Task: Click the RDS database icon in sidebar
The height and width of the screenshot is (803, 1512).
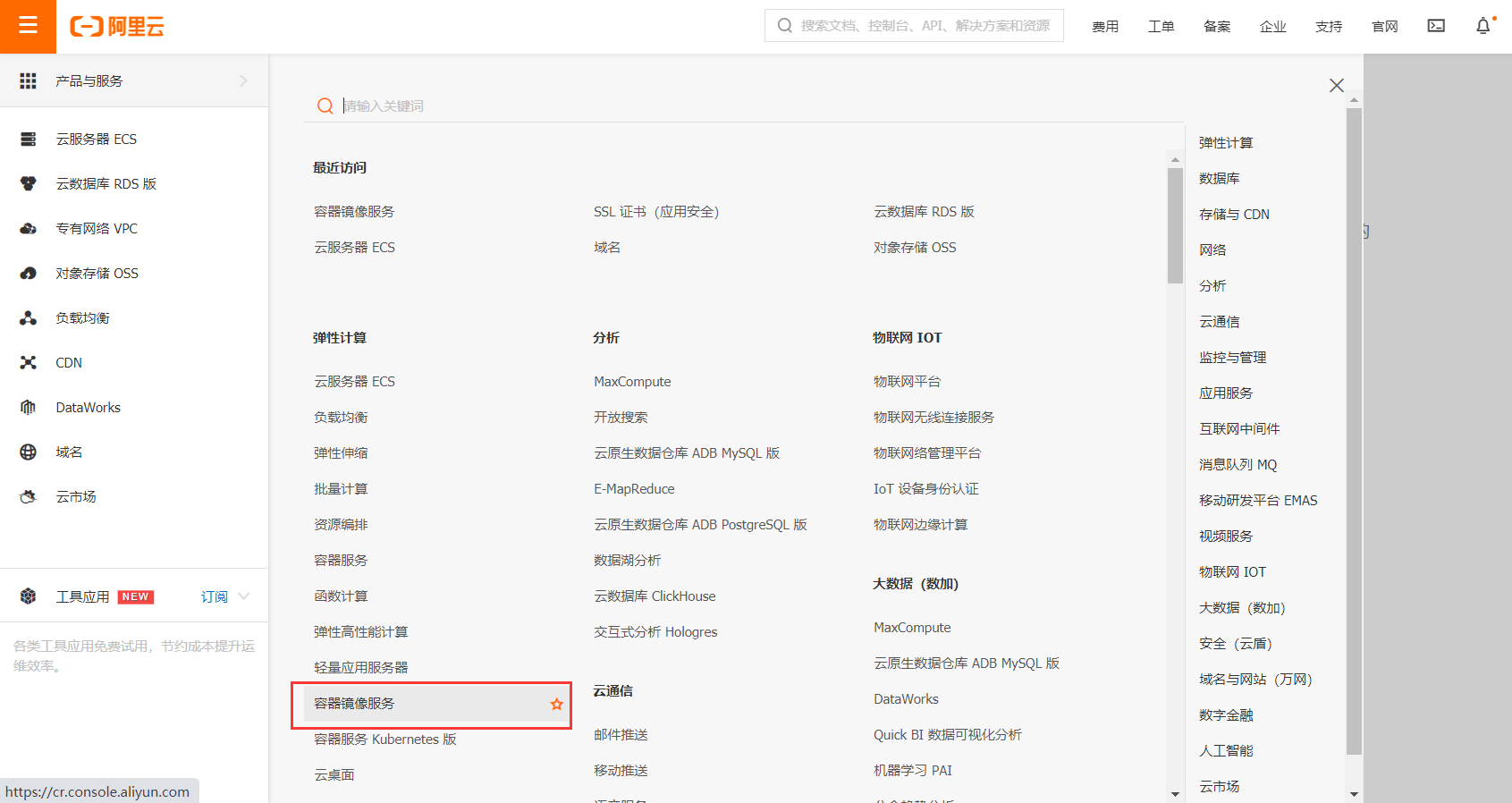Action: pyautogui.click(x=29, y=183)
